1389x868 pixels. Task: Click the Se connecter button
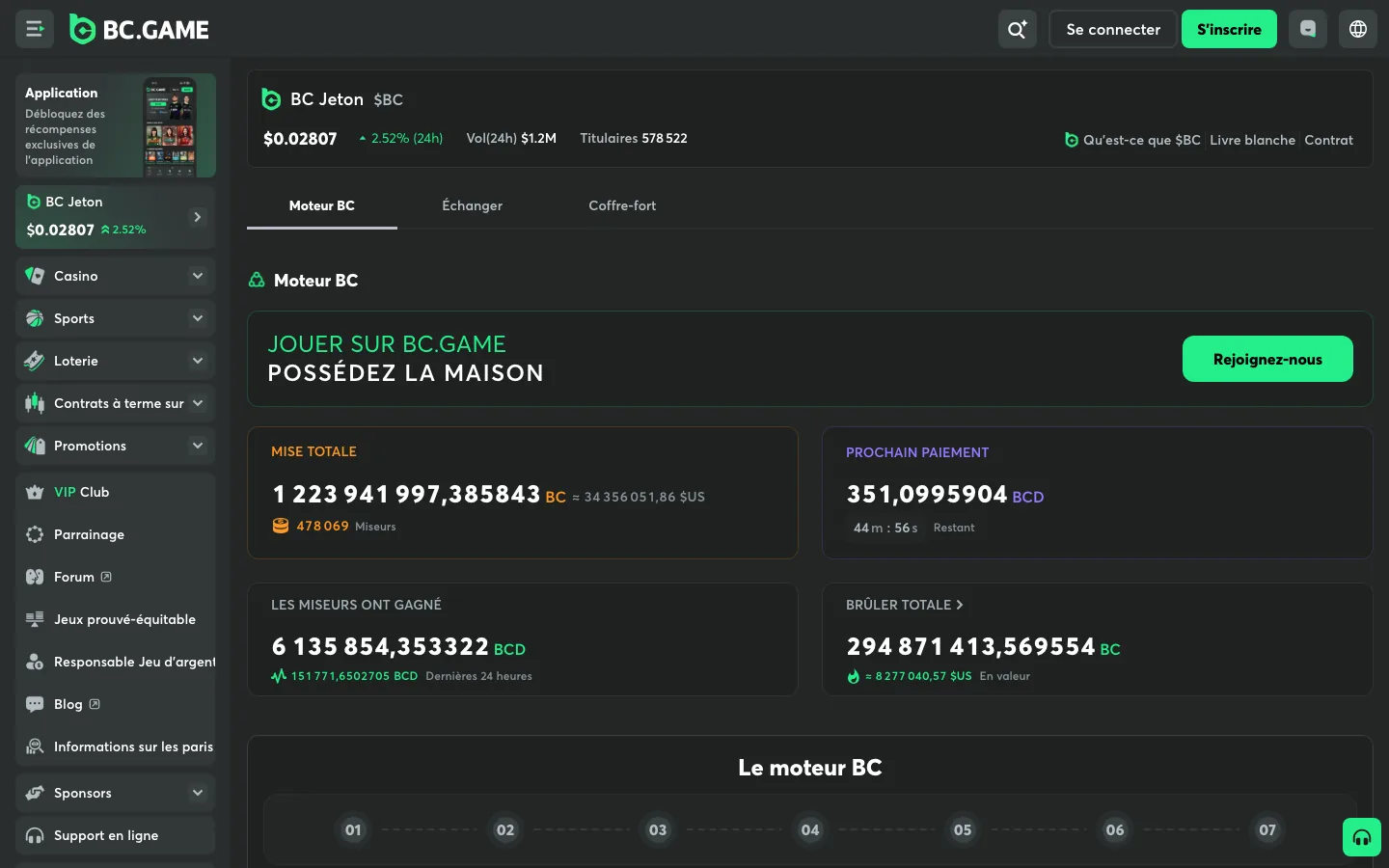pyautogui.click(x=1113, y=29)
